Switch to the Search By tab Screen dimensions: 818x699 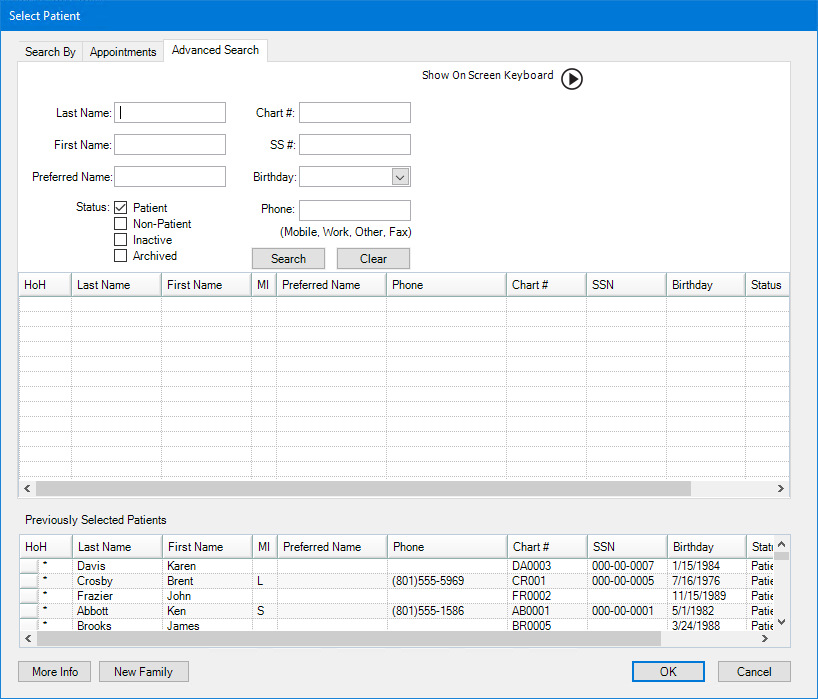(x=50, y=51)
